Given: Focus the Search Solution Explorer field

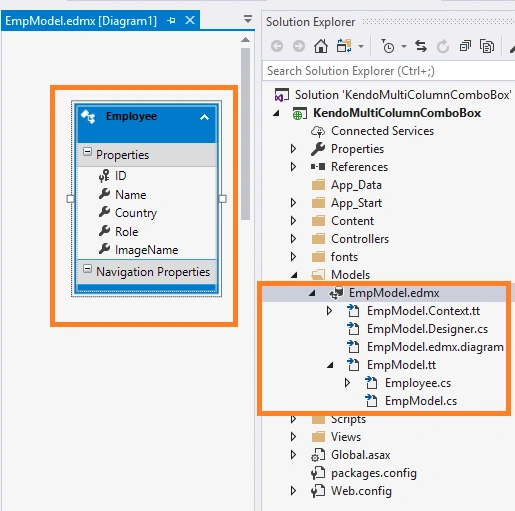Looking at the screenshot, I should 389,71.
